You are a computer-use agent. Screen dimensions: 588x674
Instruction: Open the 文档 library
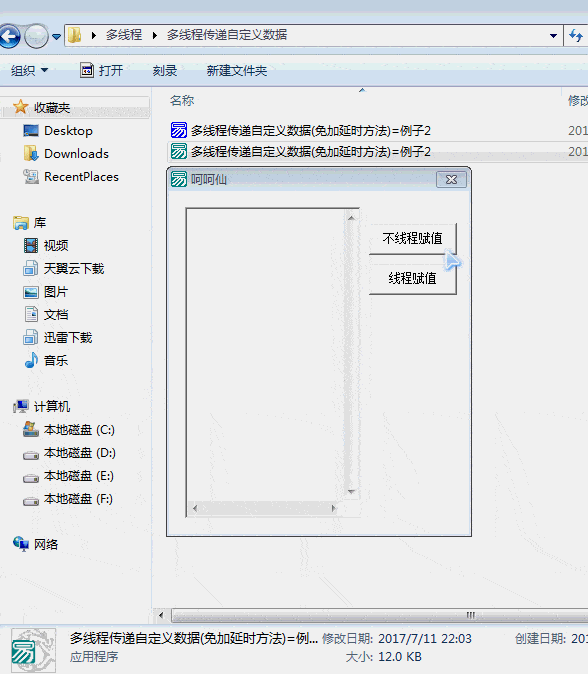(46, 315)
